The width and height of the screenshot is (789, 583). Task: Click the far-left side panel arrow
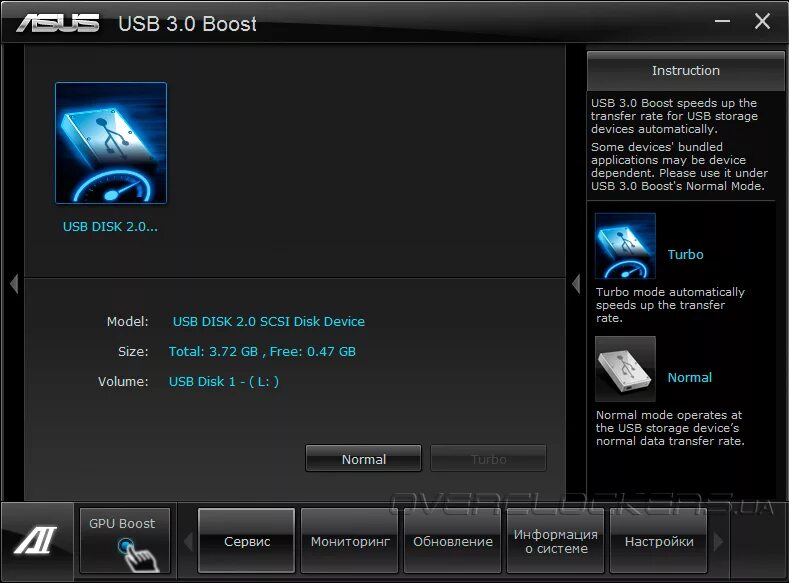click(x=14, y=284)
